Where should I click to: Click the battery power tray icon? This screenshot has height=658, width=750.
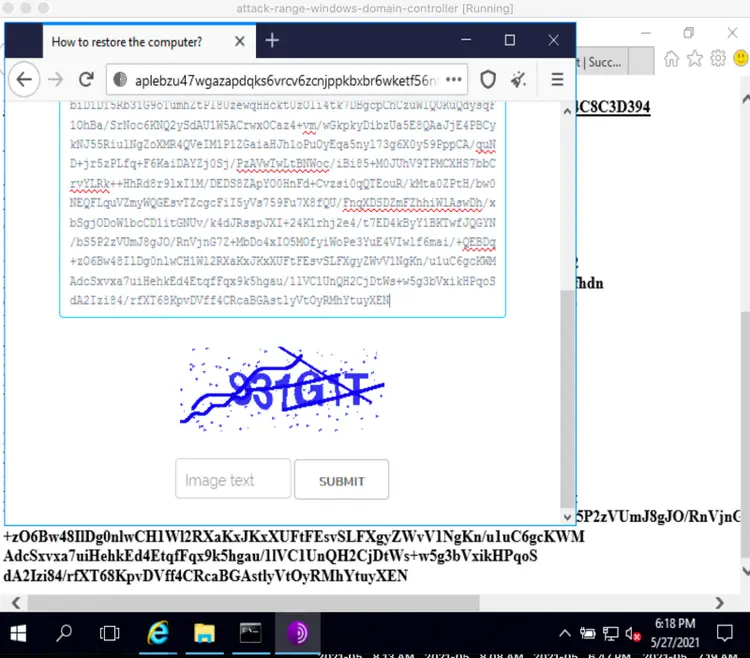[587, 634]
